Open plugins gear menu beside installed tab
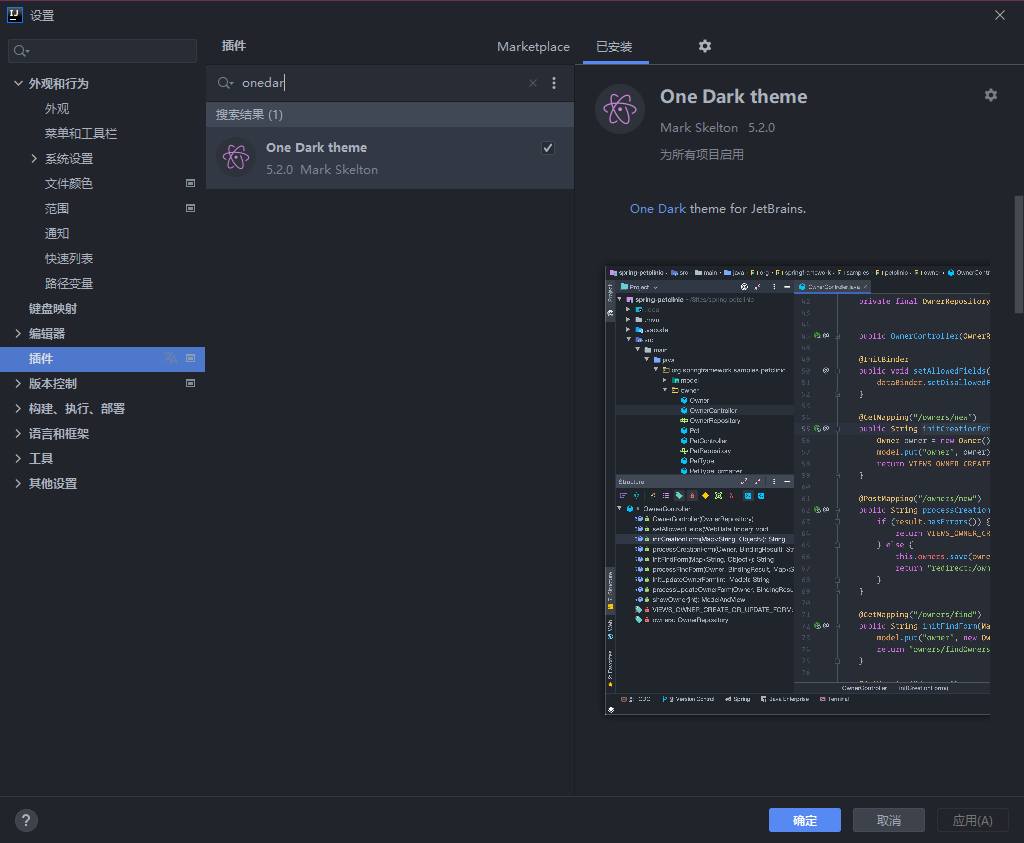 coord(705,46)
